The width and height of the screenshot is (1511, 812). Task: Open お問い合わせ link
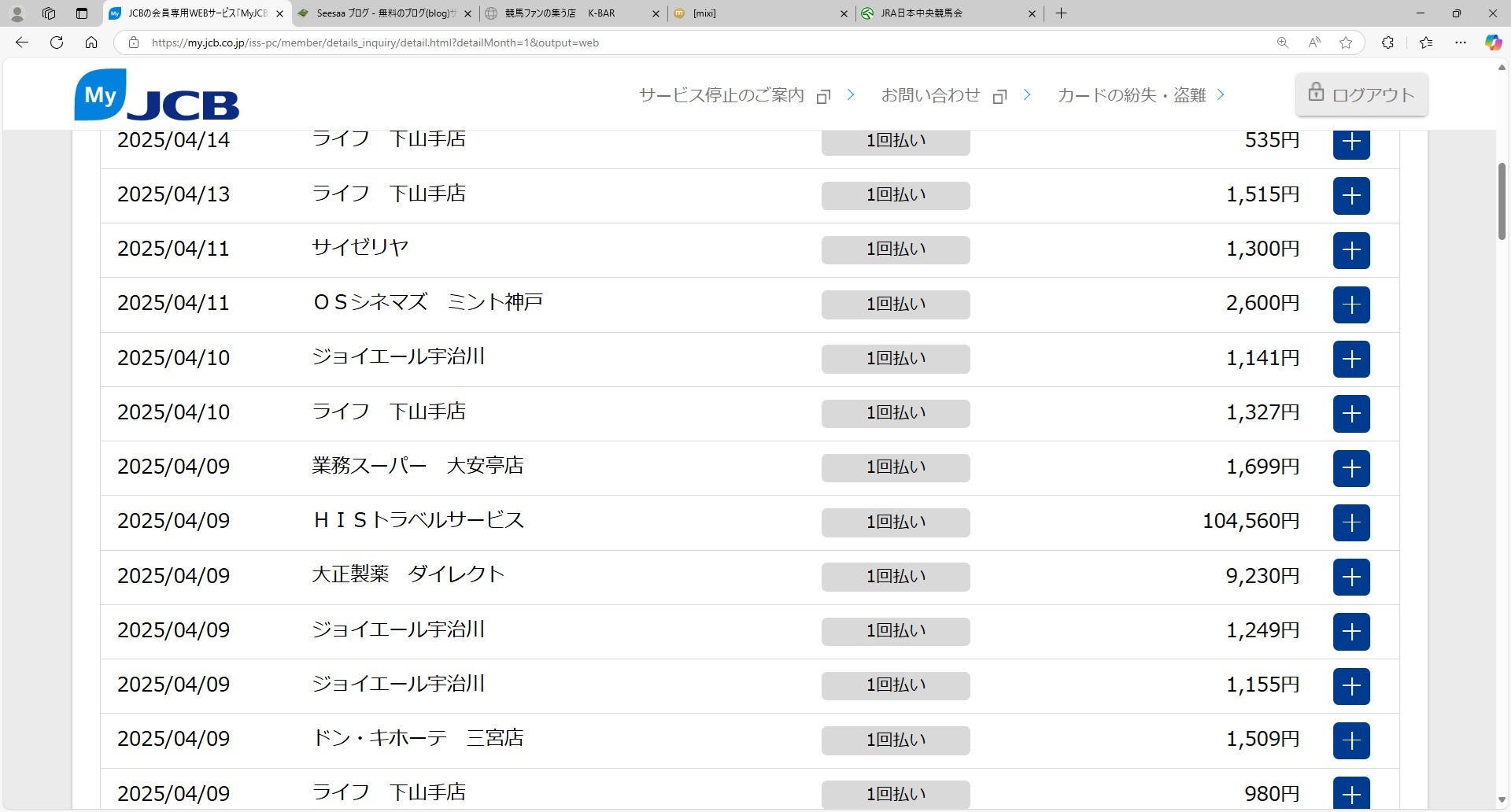click(955, 95)
